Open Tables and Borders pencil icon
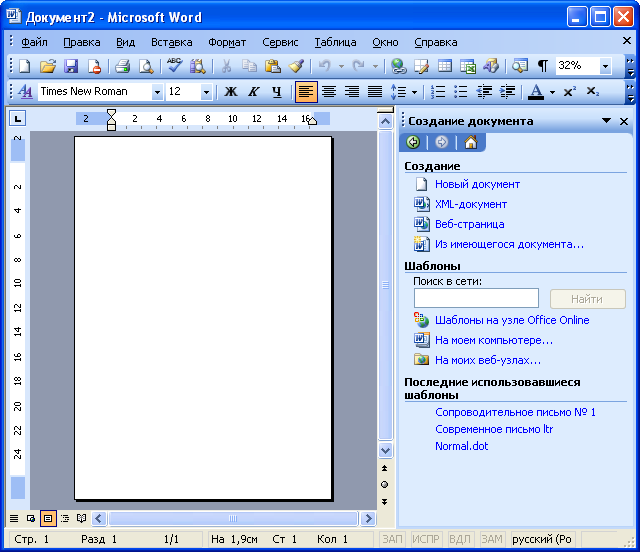 point(421,66)
